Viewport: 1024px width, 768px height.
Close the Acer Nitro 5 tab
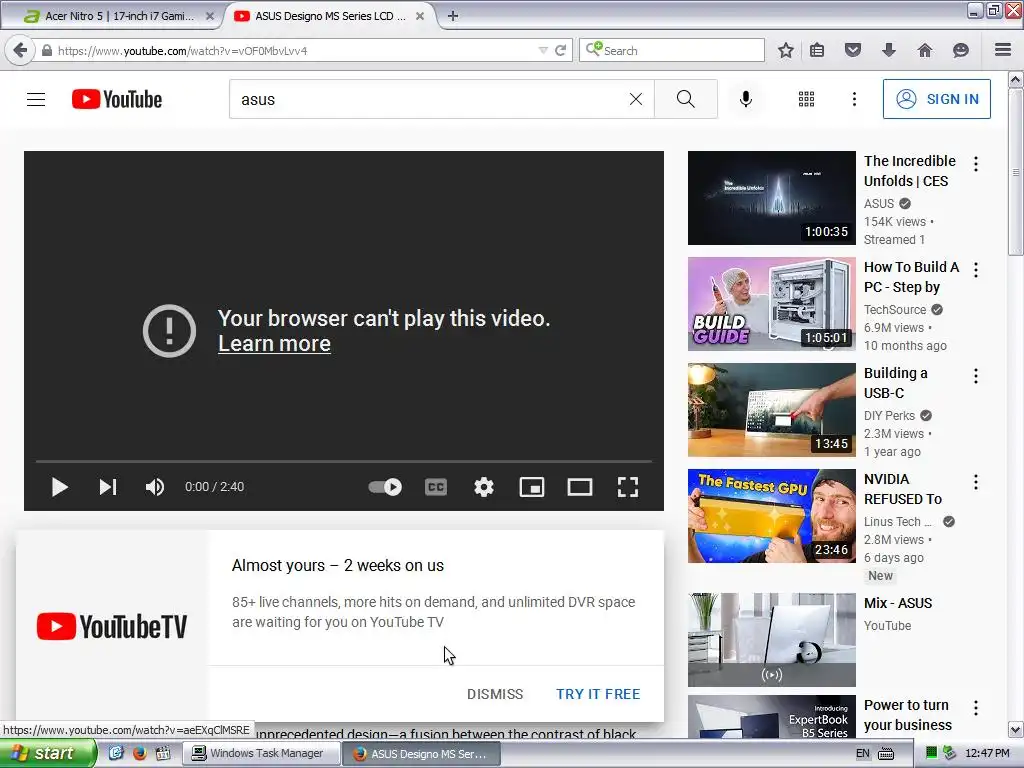[210, 16]
